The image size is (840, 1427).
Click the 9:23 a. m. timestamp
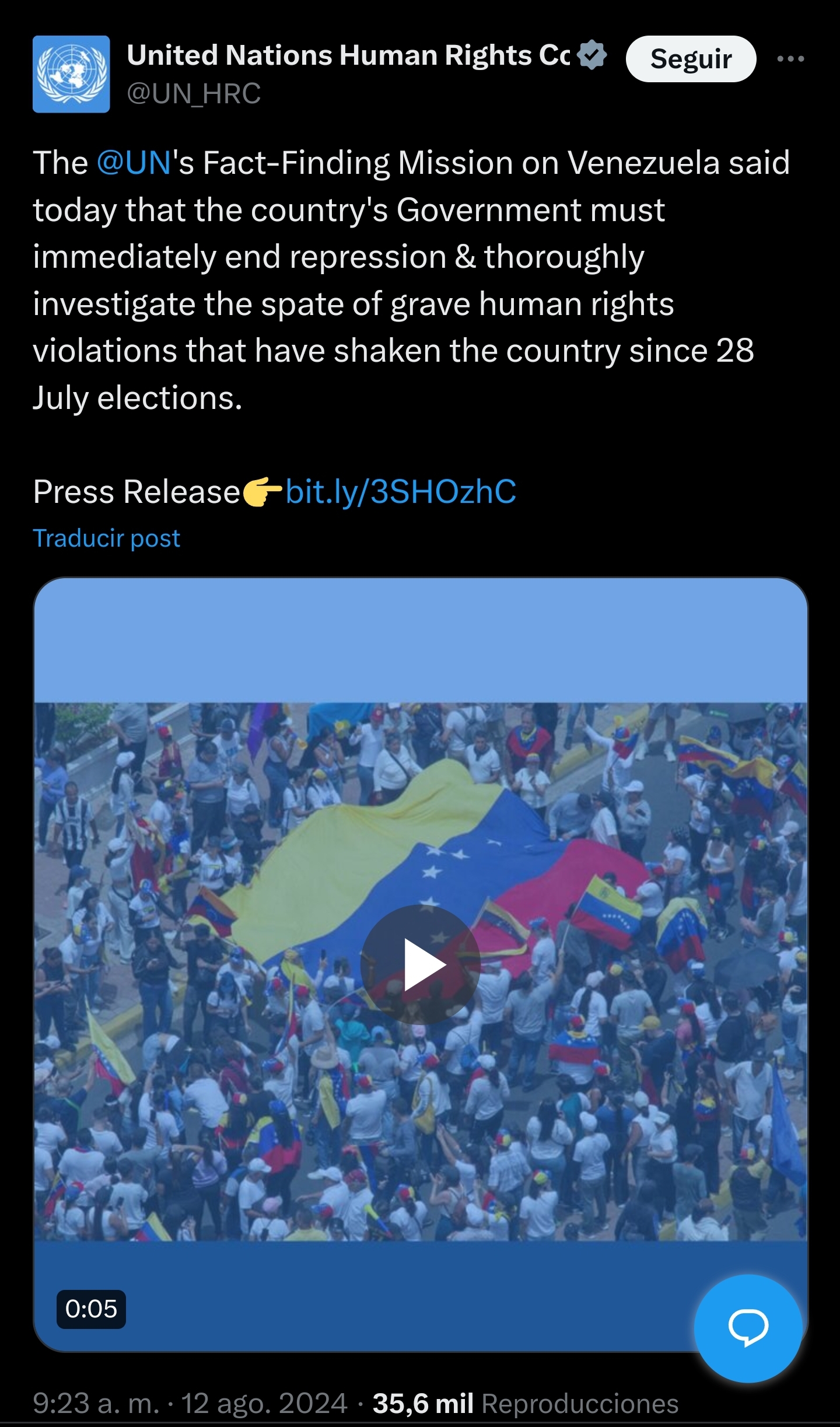click(96, 1404)
